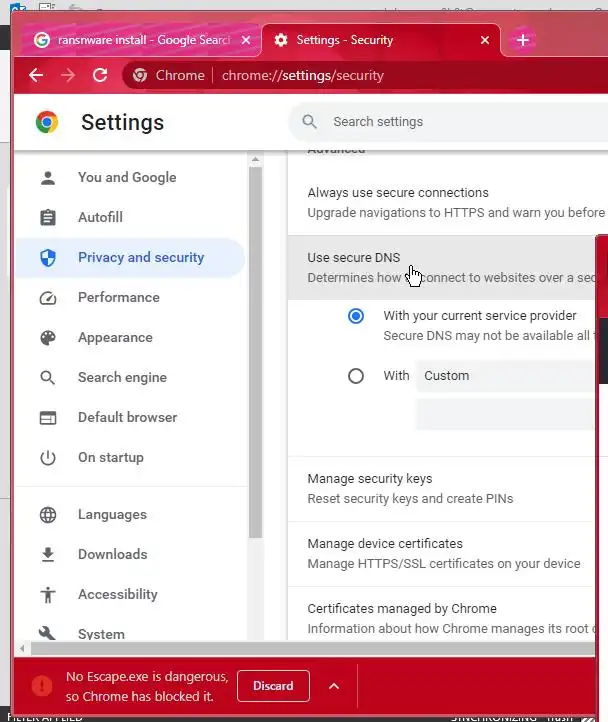The height and width of the screenshot is (722, 608).
Task: Click the download arrow icon for Downloads
Action: coord(48,554)
